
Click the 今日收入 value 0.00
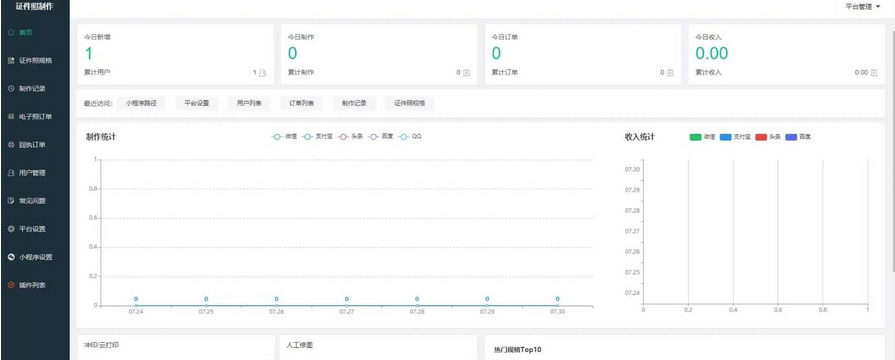click(712, 54)
